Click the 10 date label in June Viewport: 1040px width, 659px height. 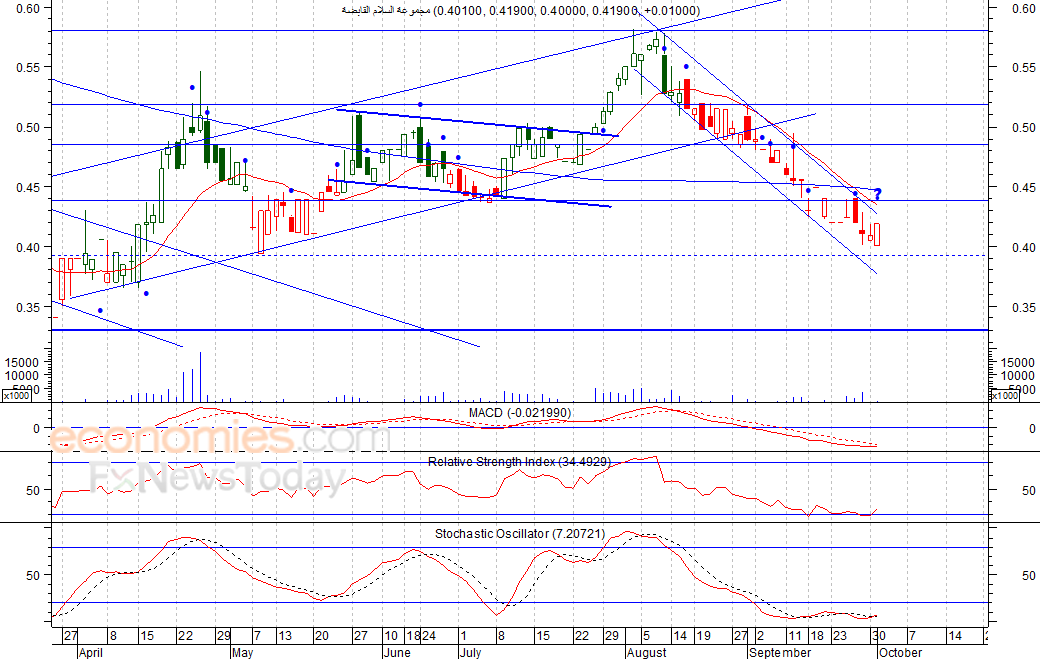coord(391,636)
